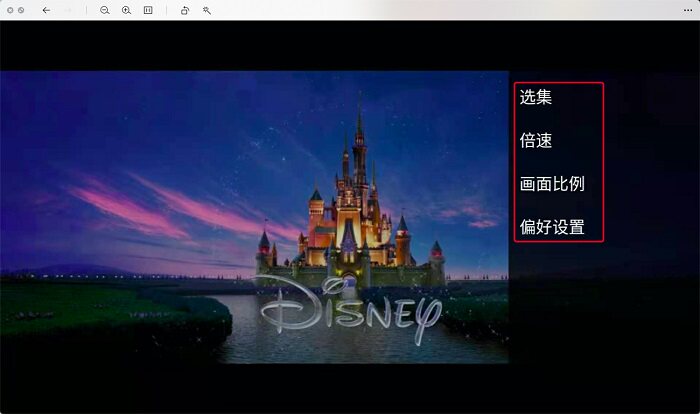Open the 选集 episode selection menu
This screenshot has height=414, width=700.
(536, 97)
